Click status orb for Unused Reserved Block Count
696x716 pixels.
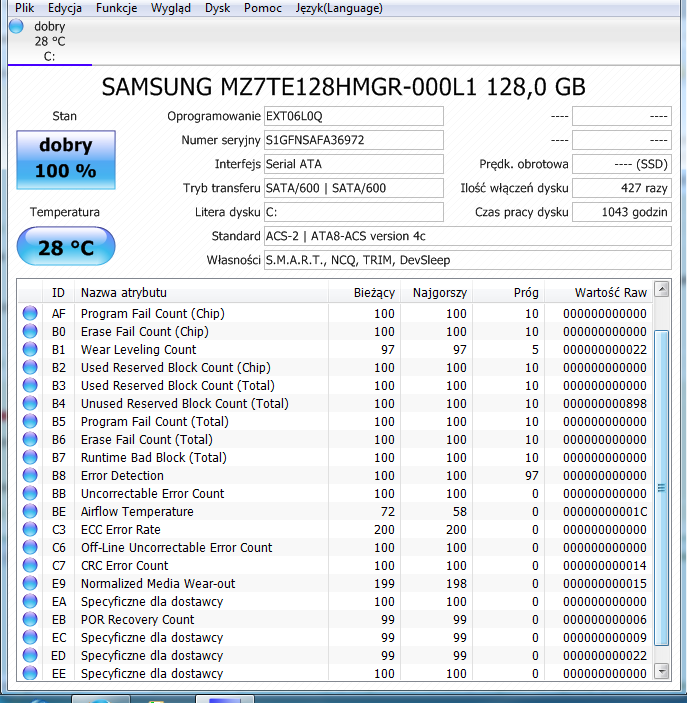(30, 403)
